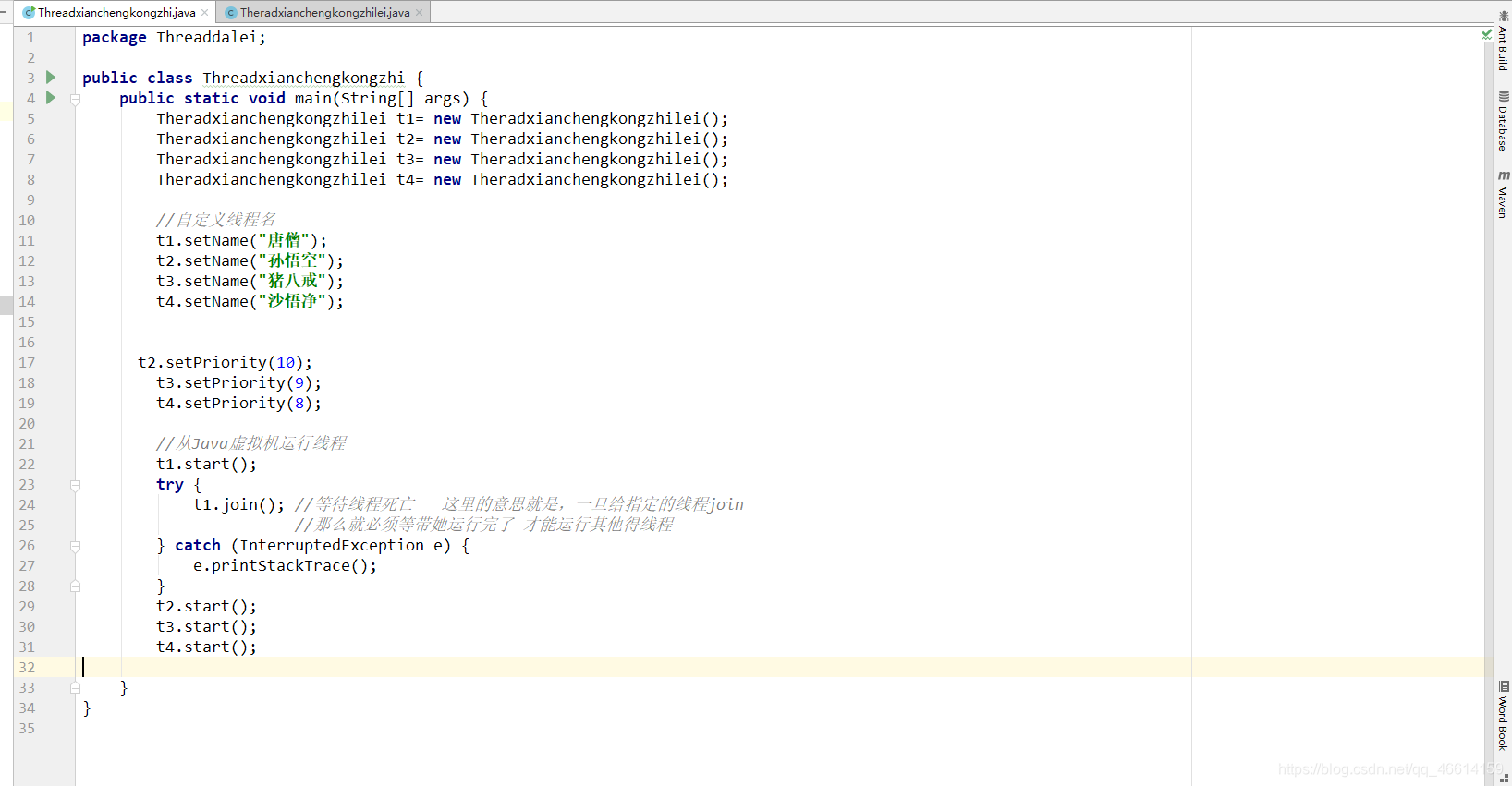Screen dimensions: 1512x786
Task: Click the class closing brace on line 34
Action: pyautogui.click(x=87, y=707)
